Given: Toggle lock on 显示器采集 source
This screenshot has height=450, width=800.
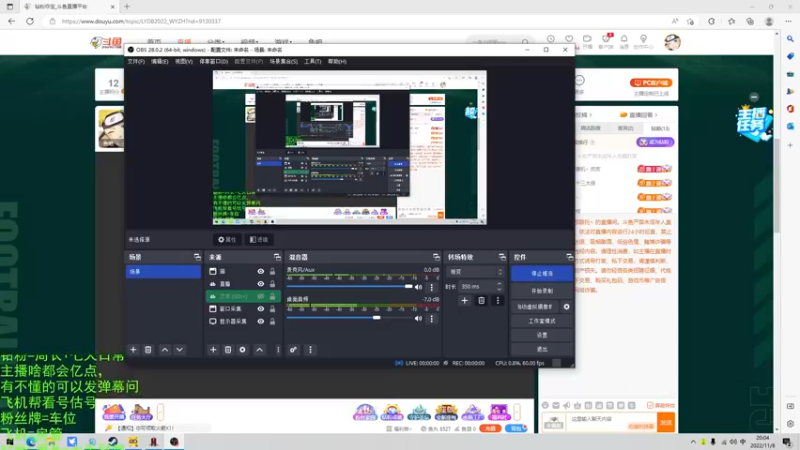Looking at the screenshot, I should tap(272, 321).
